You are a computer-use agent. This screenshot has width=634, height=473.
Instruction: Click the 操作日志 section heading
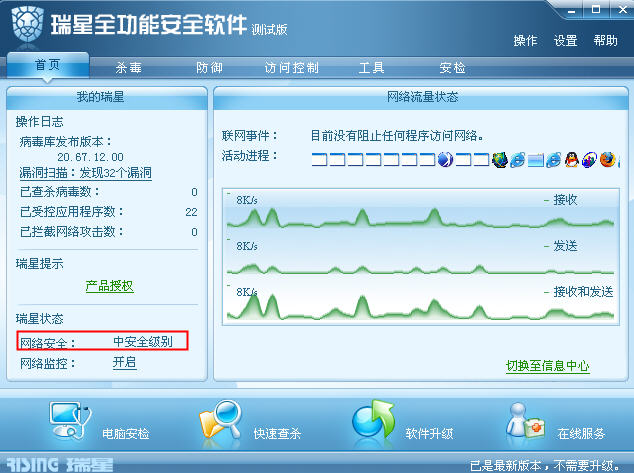click(40, 122)
